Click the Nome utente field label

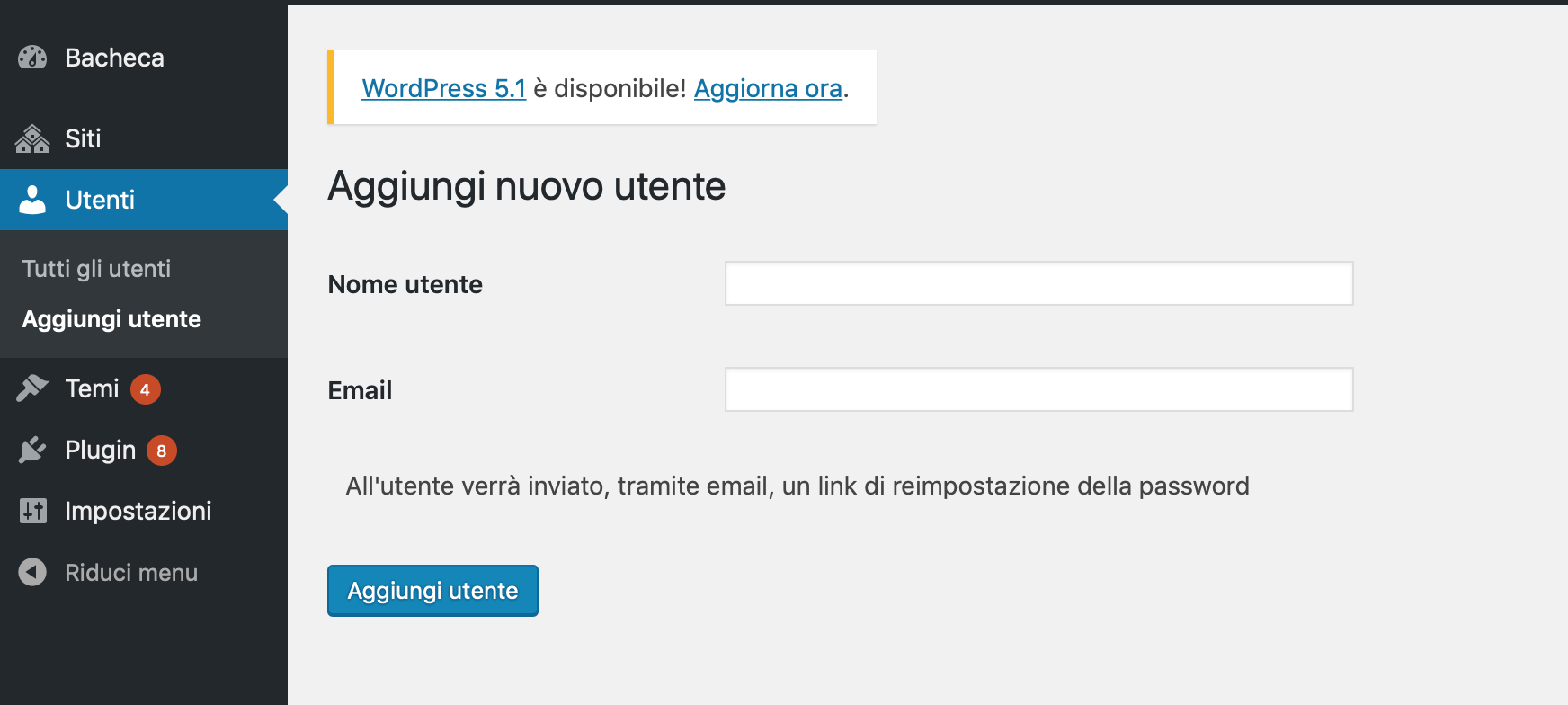pyautogui.click(x=405, y=284)
